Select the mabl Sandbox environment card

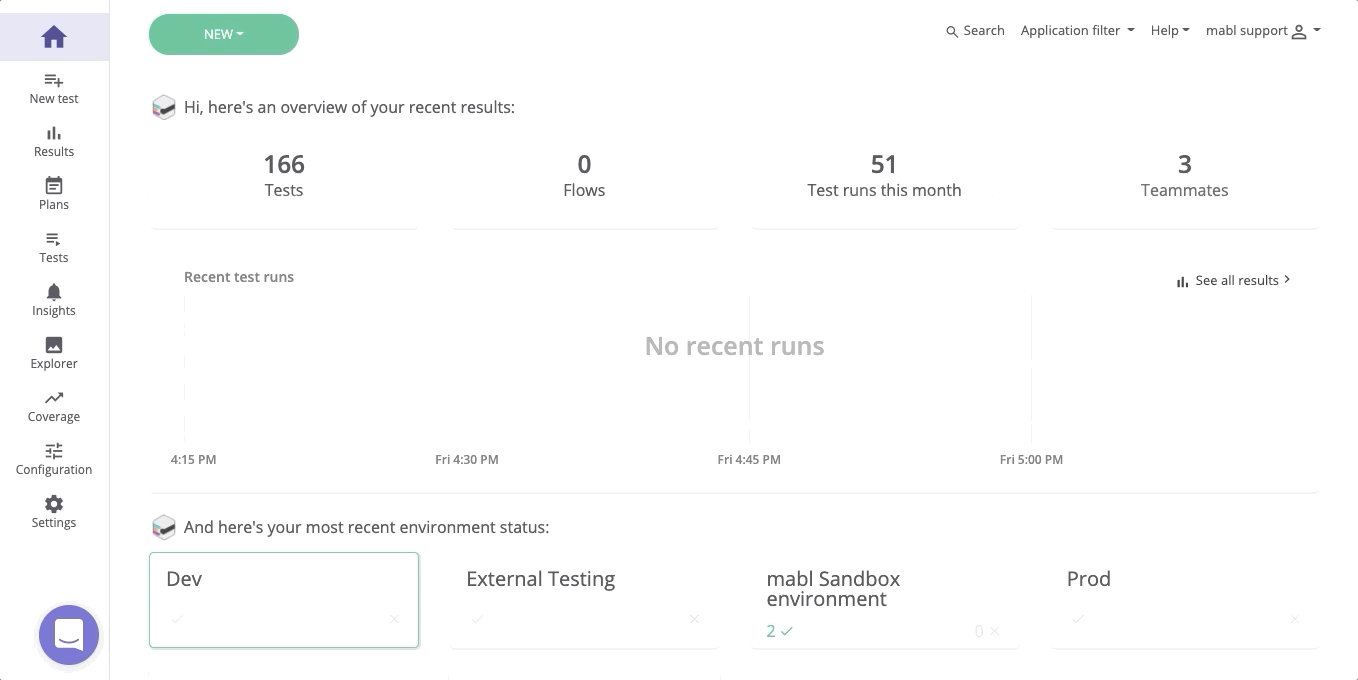tap(884, 600)
